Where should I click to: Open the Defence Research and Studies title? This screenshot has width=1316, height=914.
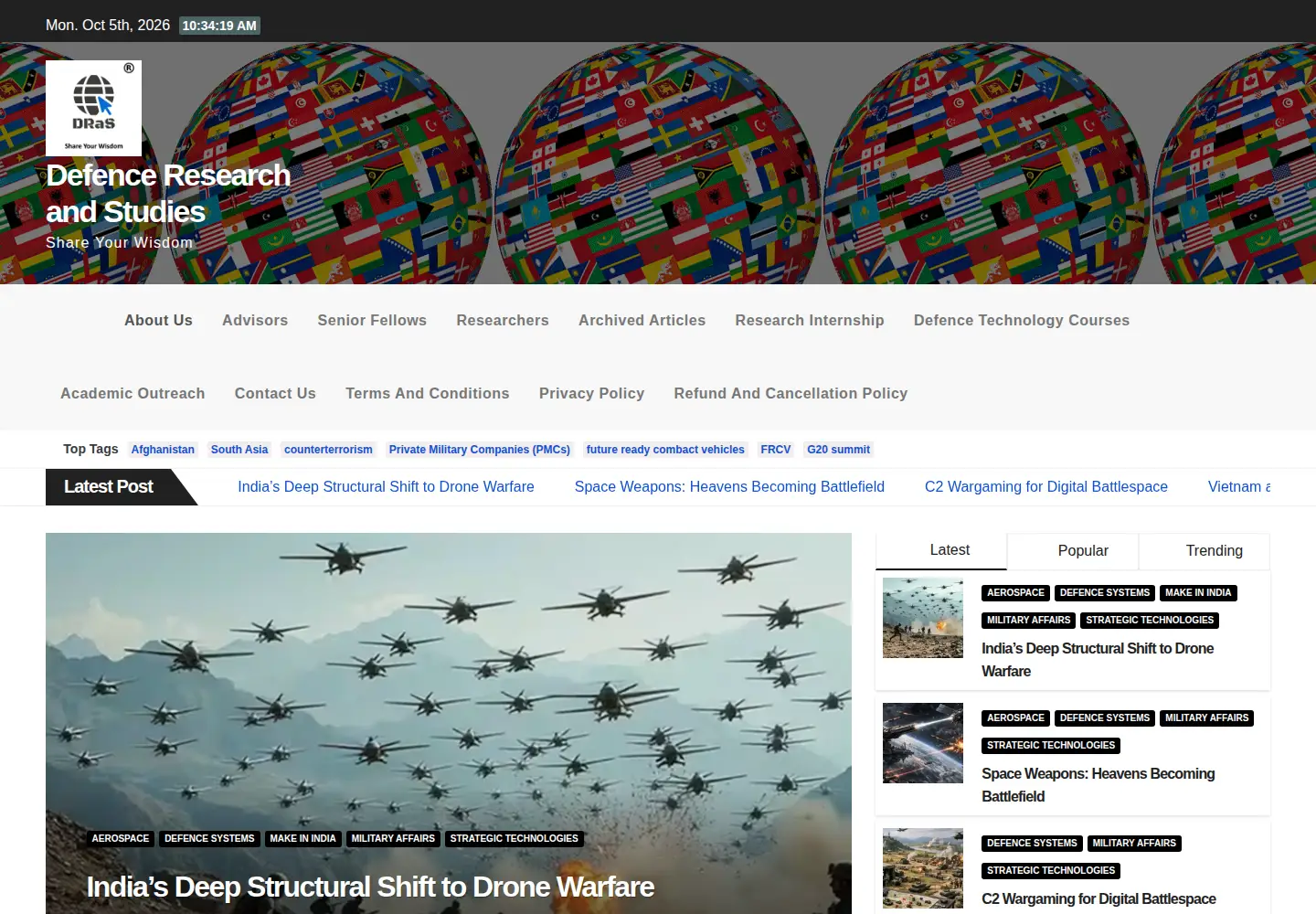pos(168,193)
